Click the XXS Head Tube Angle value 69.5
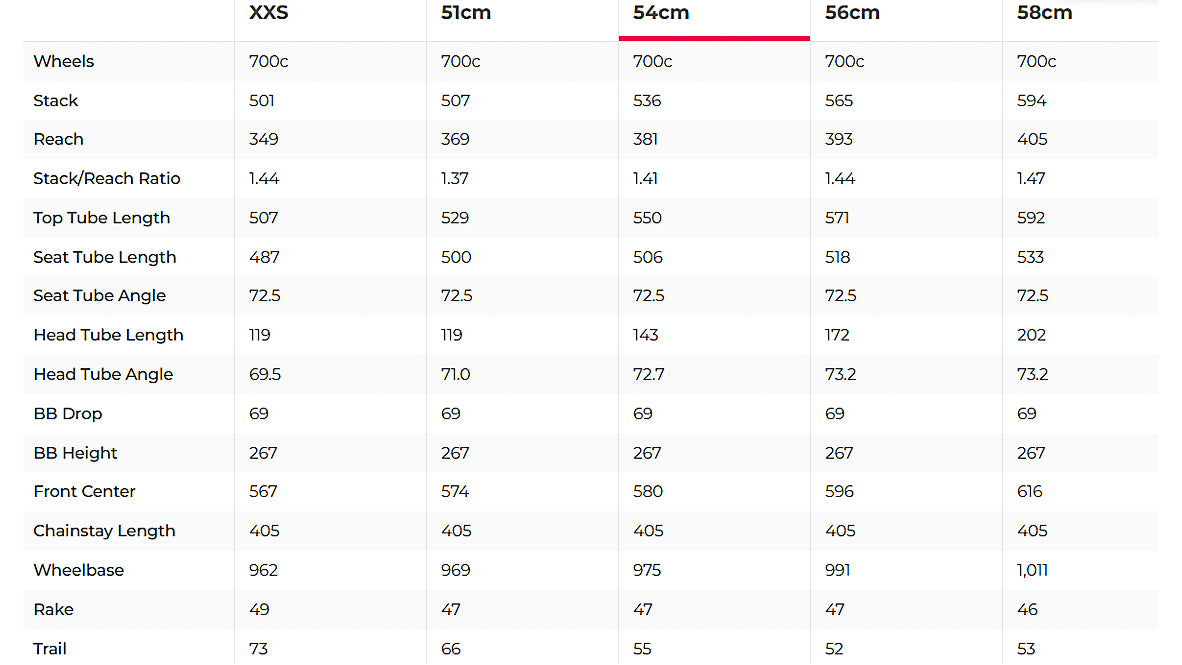 click(265, 374)
